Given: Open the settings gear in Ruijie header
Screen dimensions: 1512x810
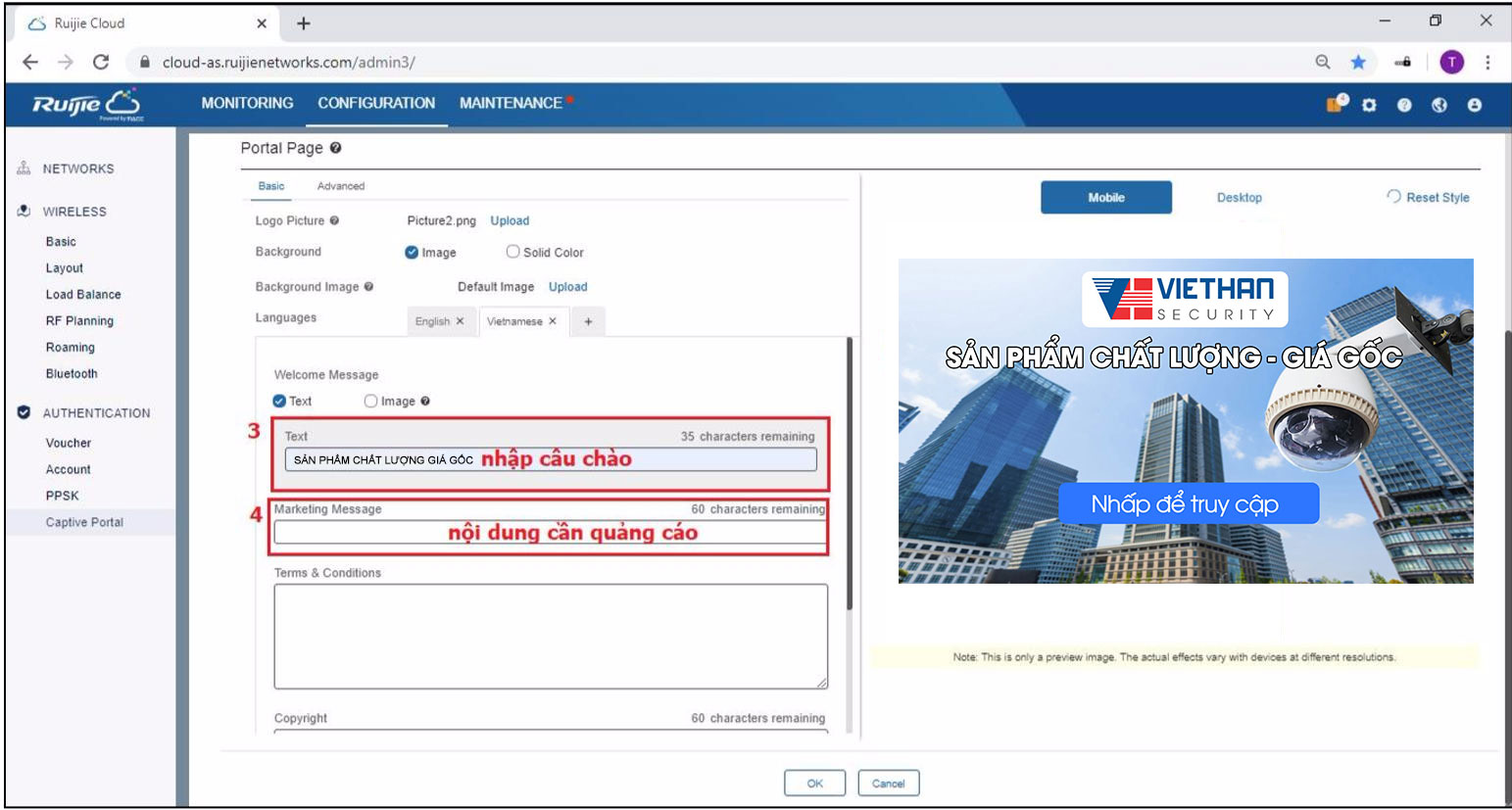Looking at the screenshot, I should click(1369, 105).
